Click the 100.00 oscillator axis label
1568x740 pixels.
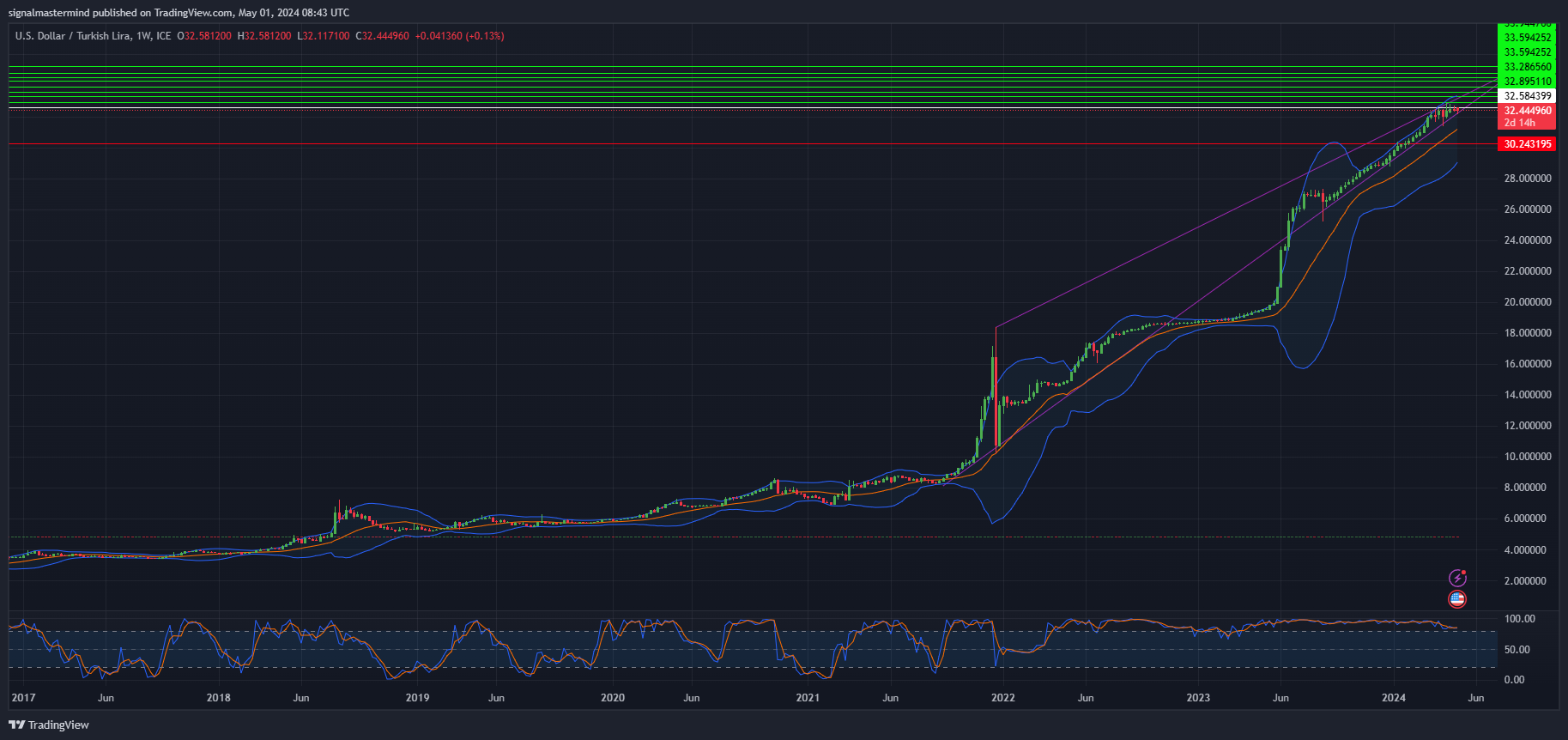tap(1520, 619)
